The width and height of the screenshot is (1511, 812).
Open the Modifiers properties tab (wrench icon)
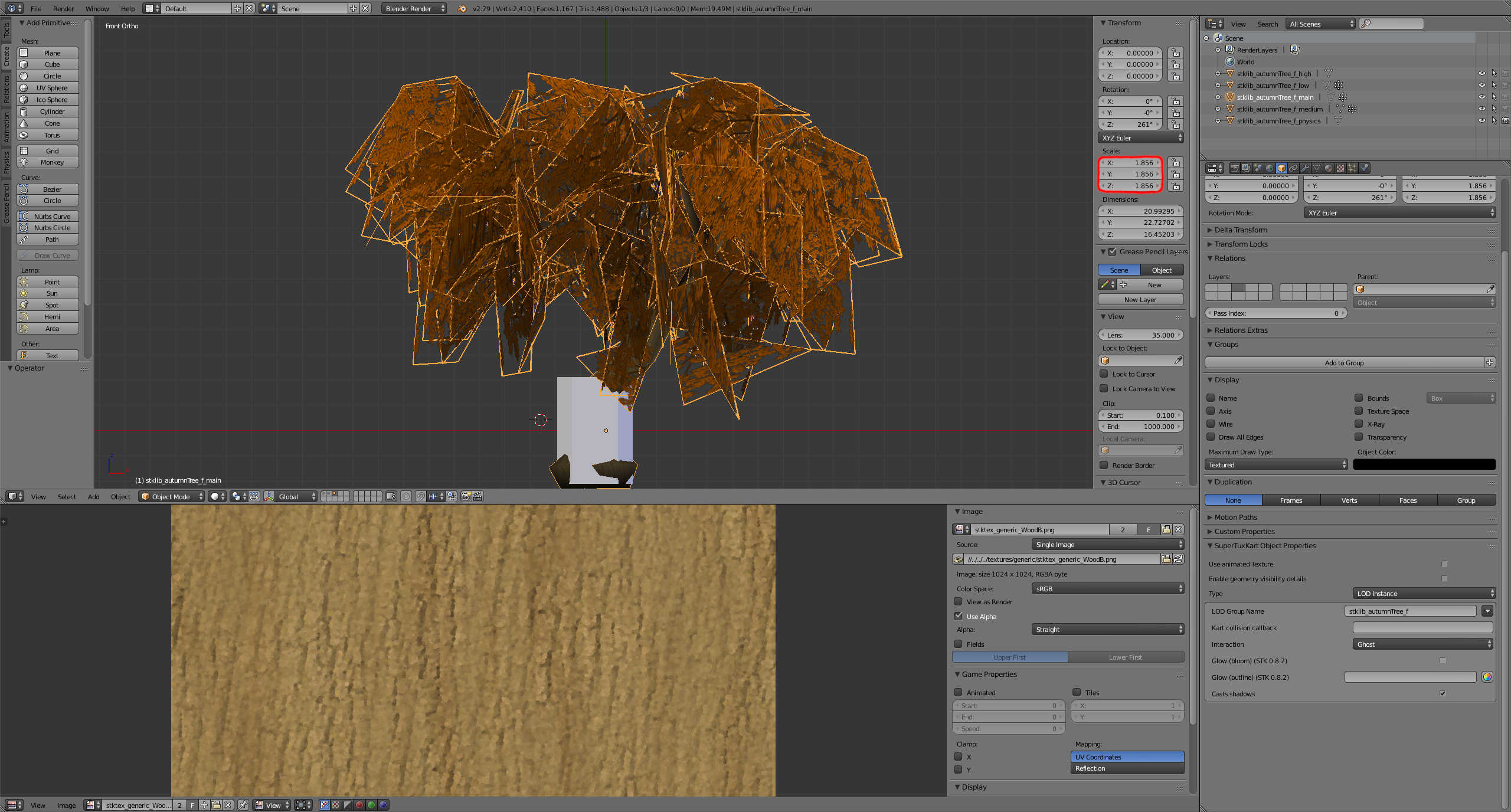pyautogui.click(x=1305, y=168)
